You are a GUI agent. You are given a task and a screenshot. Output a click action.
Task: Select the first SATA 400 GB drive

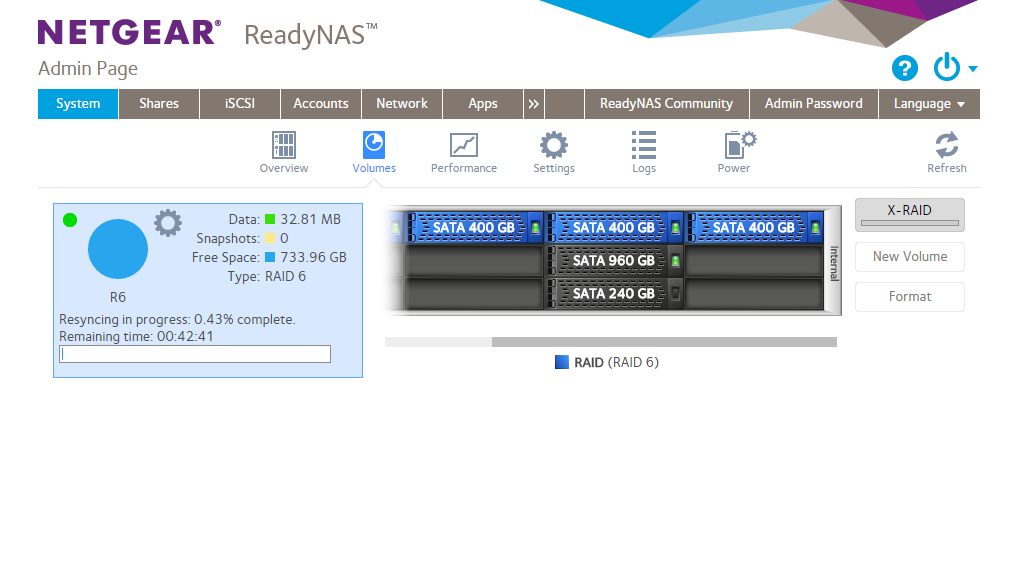point(474,228)
